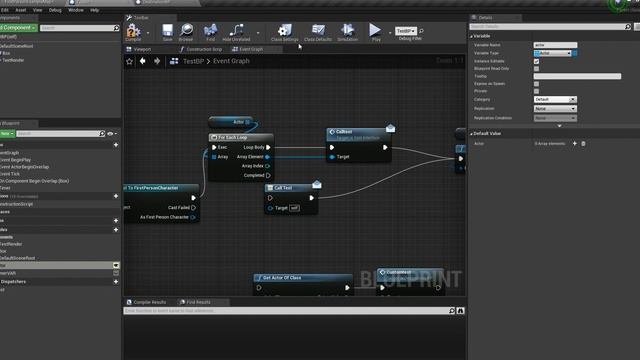Add a new function with the plus icon
Viewport: 640px width, 360px height.
[116, 196]
